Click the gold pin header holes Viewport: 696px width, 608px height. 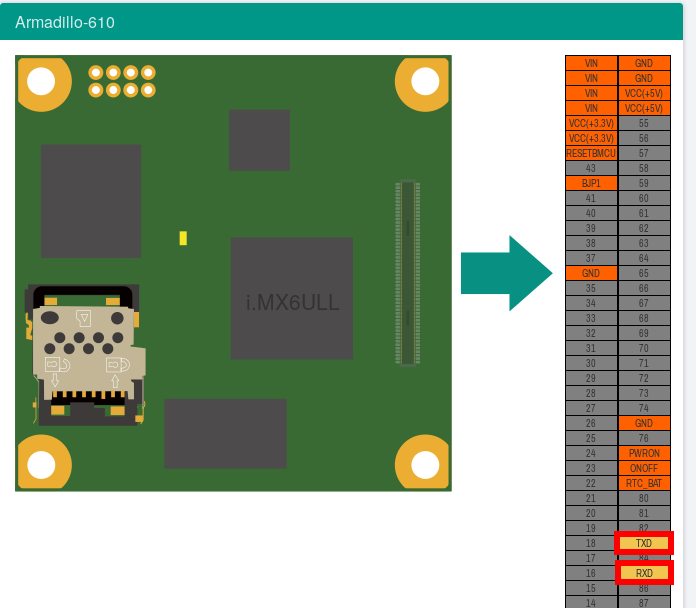[122, 81]
